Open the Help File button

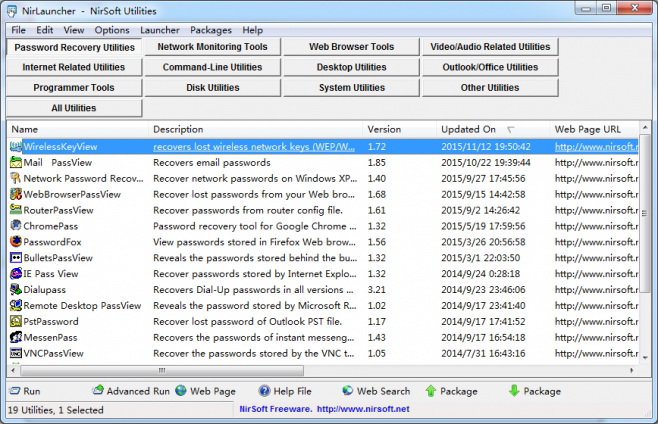(x=285, y=391)
